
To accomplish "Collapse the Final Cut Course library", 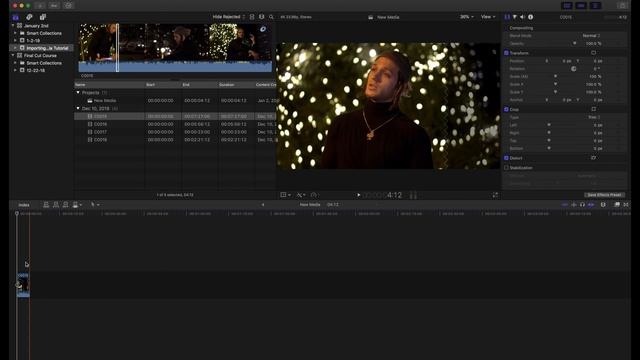I will click(13, 55).
